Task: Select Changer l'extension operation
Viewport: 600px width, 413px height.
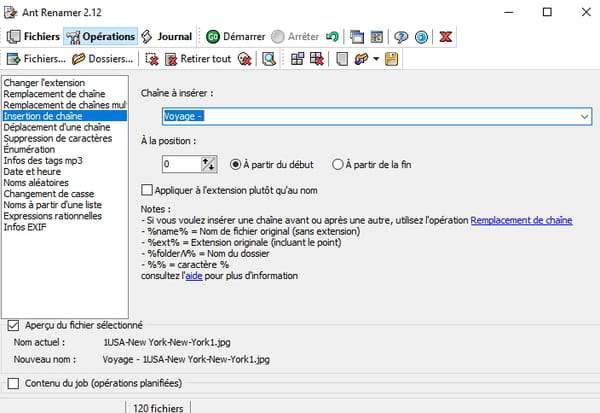Action: [x=65, y=83]
